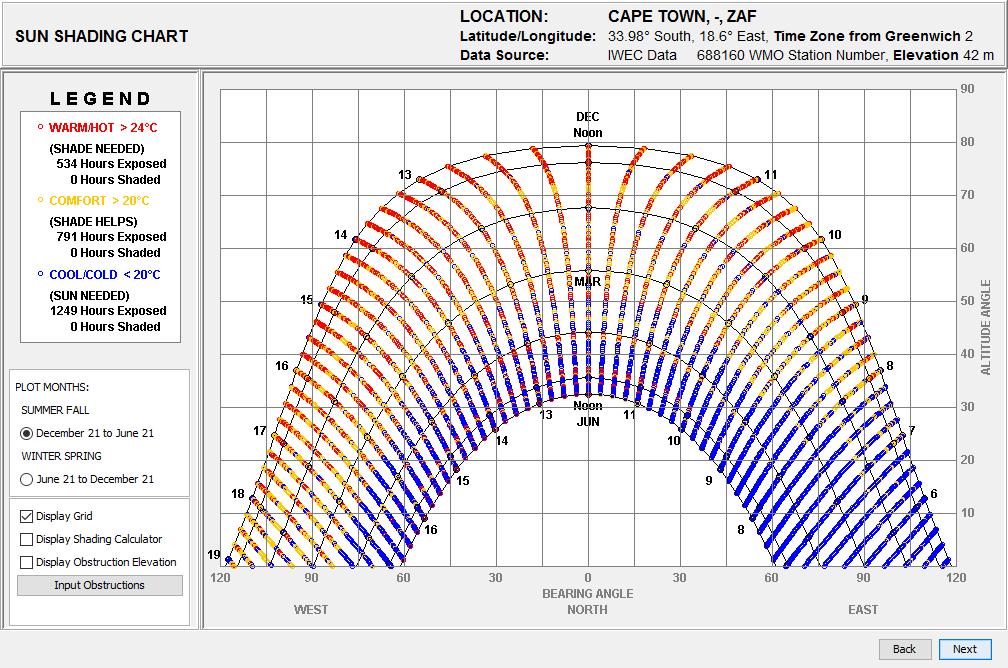Click the 90 altitude axis tick value
This screenshot has height=668, width=1008.
click(x=968, y=89)
